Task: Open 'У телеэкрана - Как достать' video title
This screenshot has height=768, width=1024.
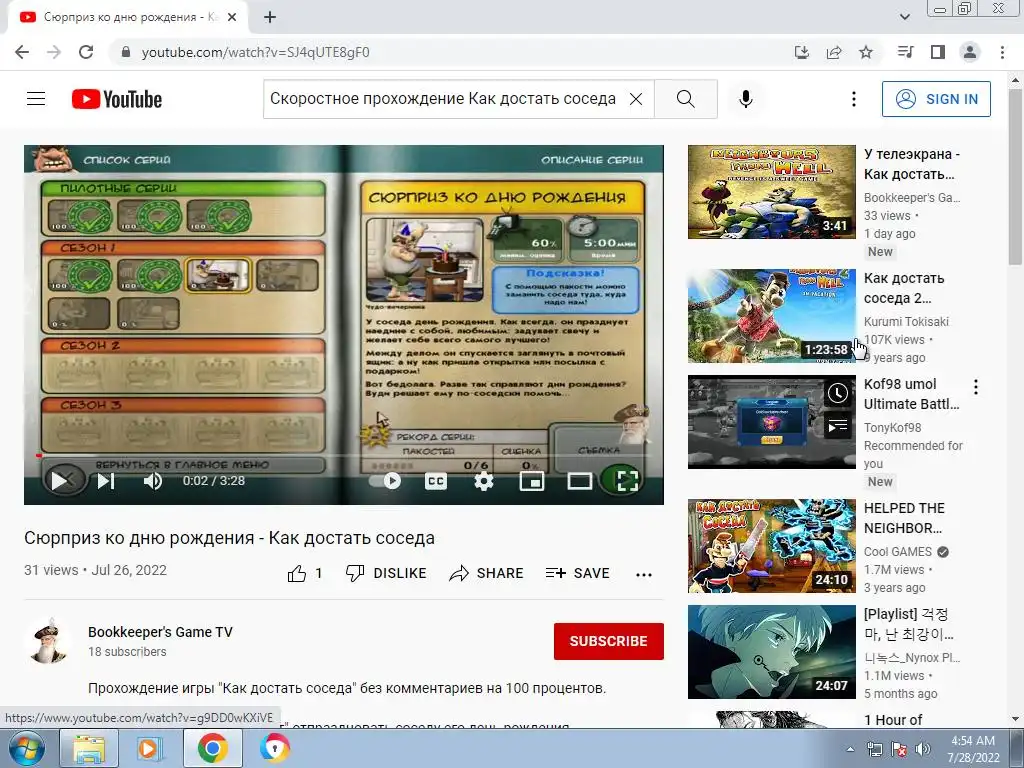Action: [x=912, y=164]
